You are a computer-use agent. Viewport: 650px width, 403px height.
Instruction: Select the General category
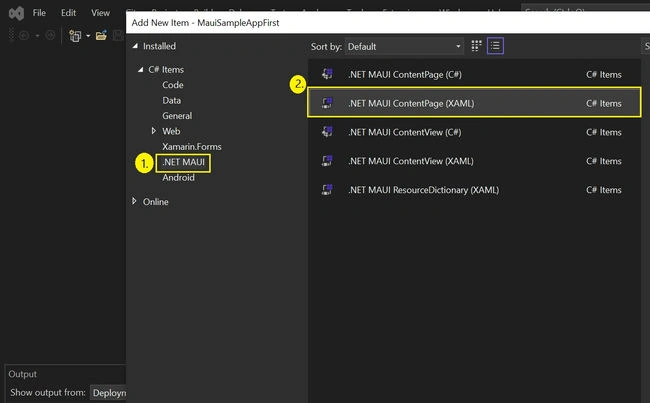pos(177,116)
